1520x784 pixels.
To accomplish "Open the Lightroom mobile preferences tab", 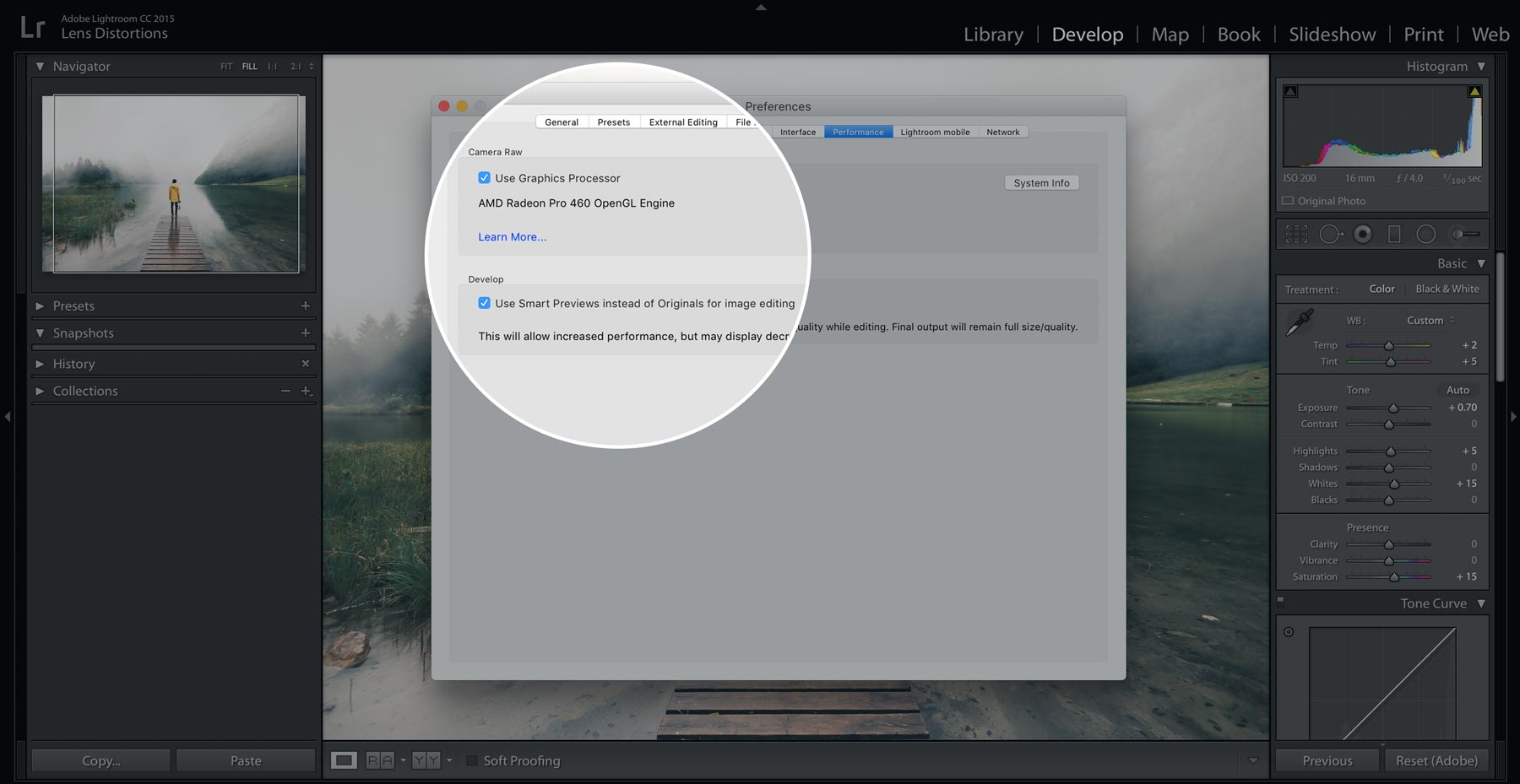I will click(x=935, y=132).
